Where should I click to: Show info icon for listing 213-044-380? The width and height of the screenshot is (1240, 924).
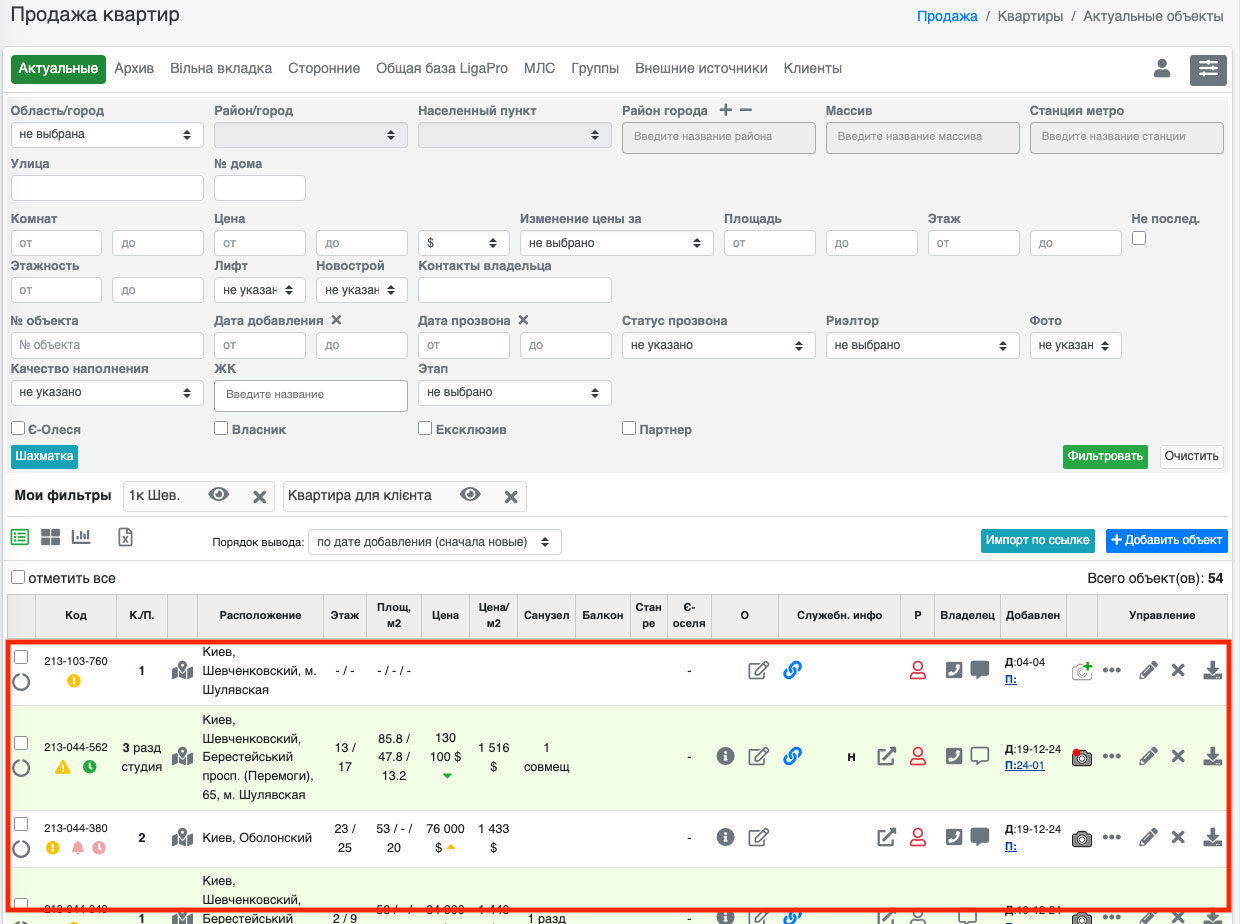[x=726, y=838]
